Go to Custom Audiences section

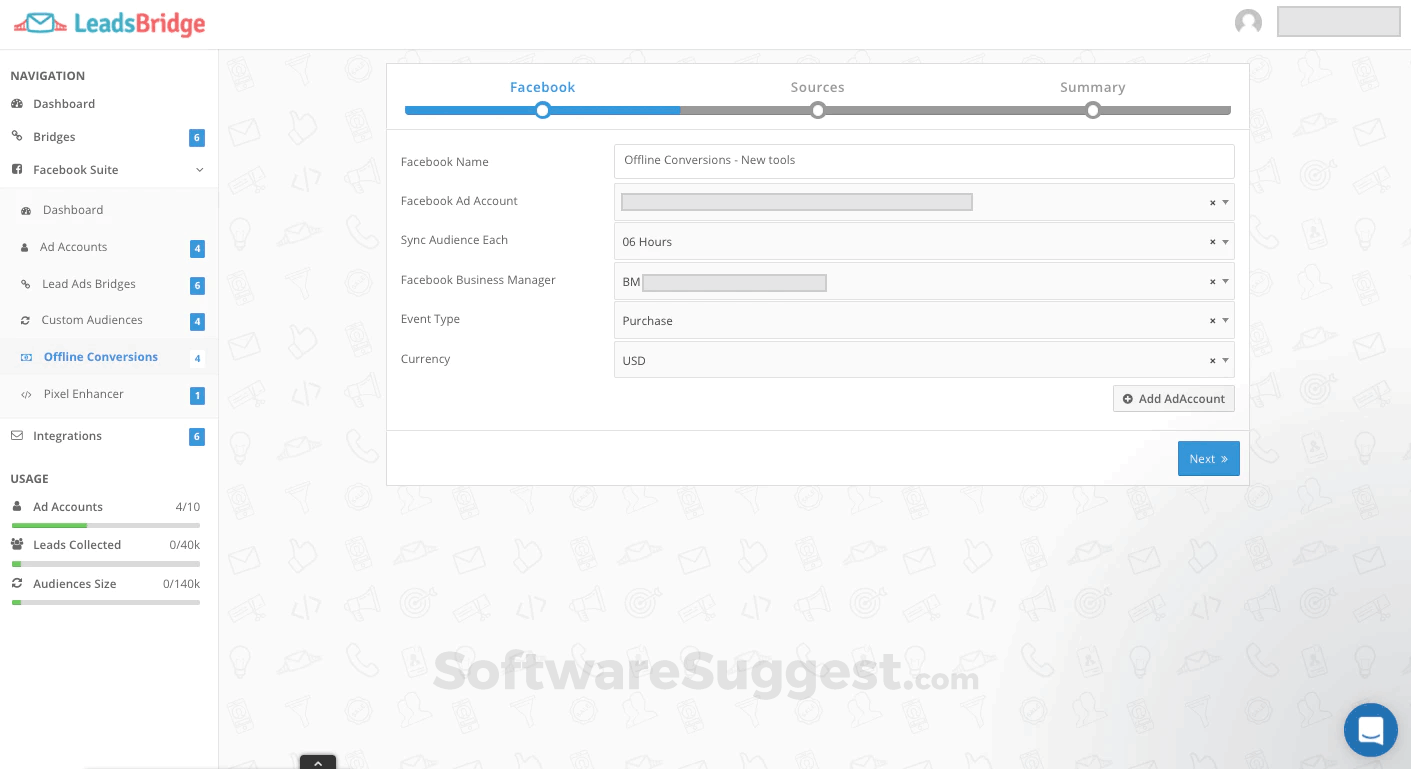click(92, 320)
